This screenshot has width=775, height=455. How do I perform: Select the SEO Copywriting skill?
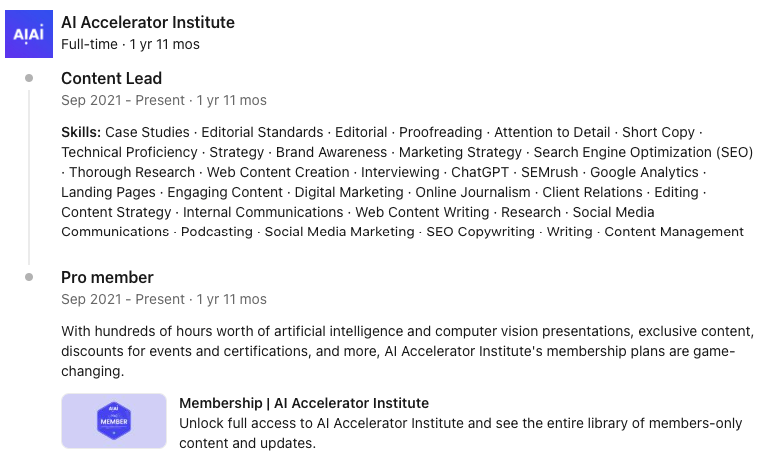point(480,232)
